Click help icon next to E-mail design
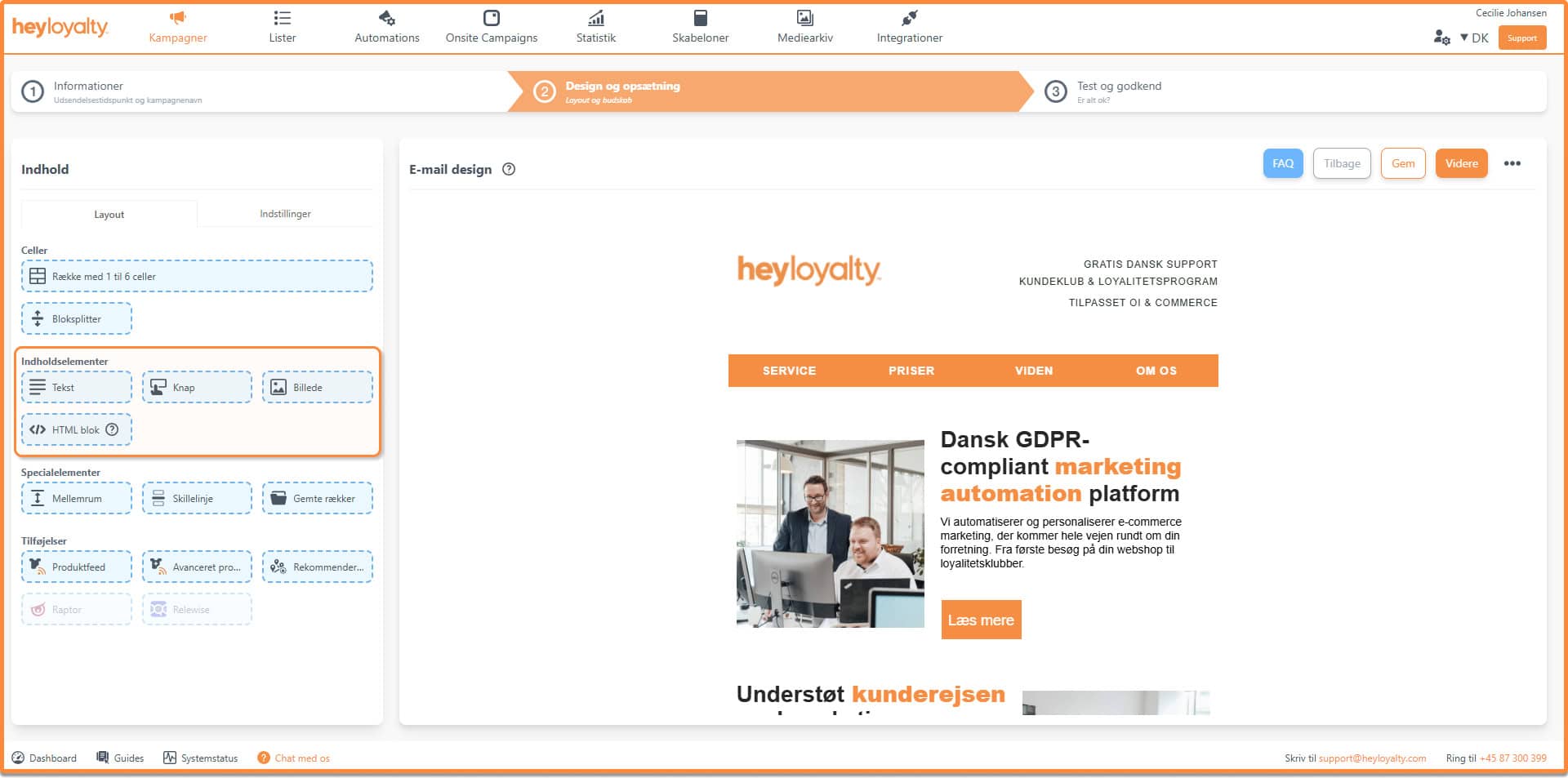1568x778 pixels. pos(509,169)
